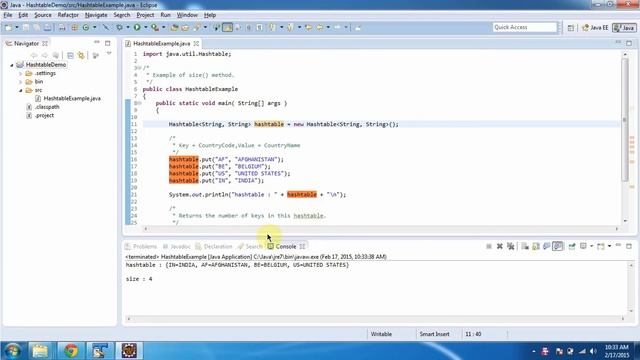640x360 pixels.
Task: Open Chrome from the taskbar
Action: click(x=71, y=351)
